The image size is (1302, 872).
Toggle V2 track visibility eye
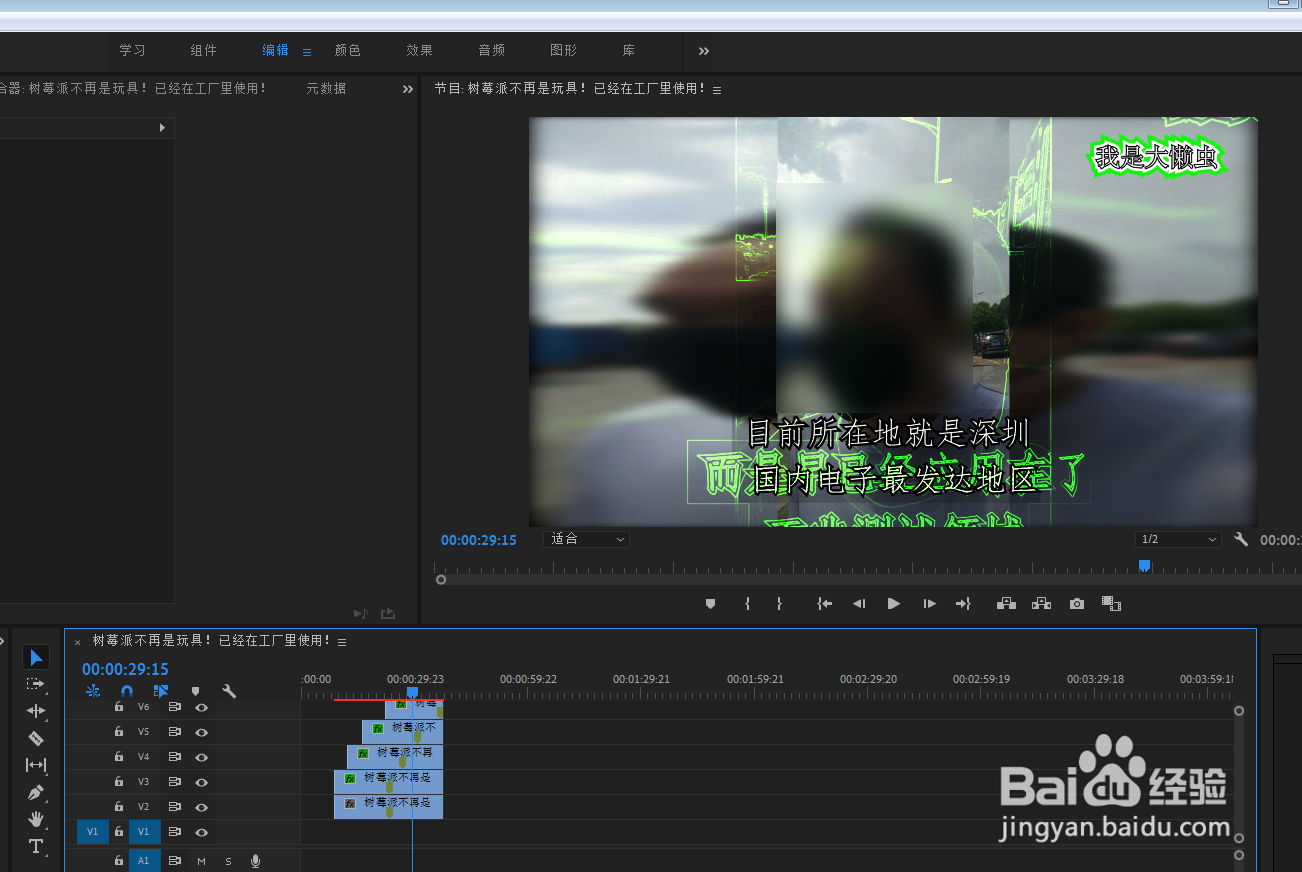[202, 807]
